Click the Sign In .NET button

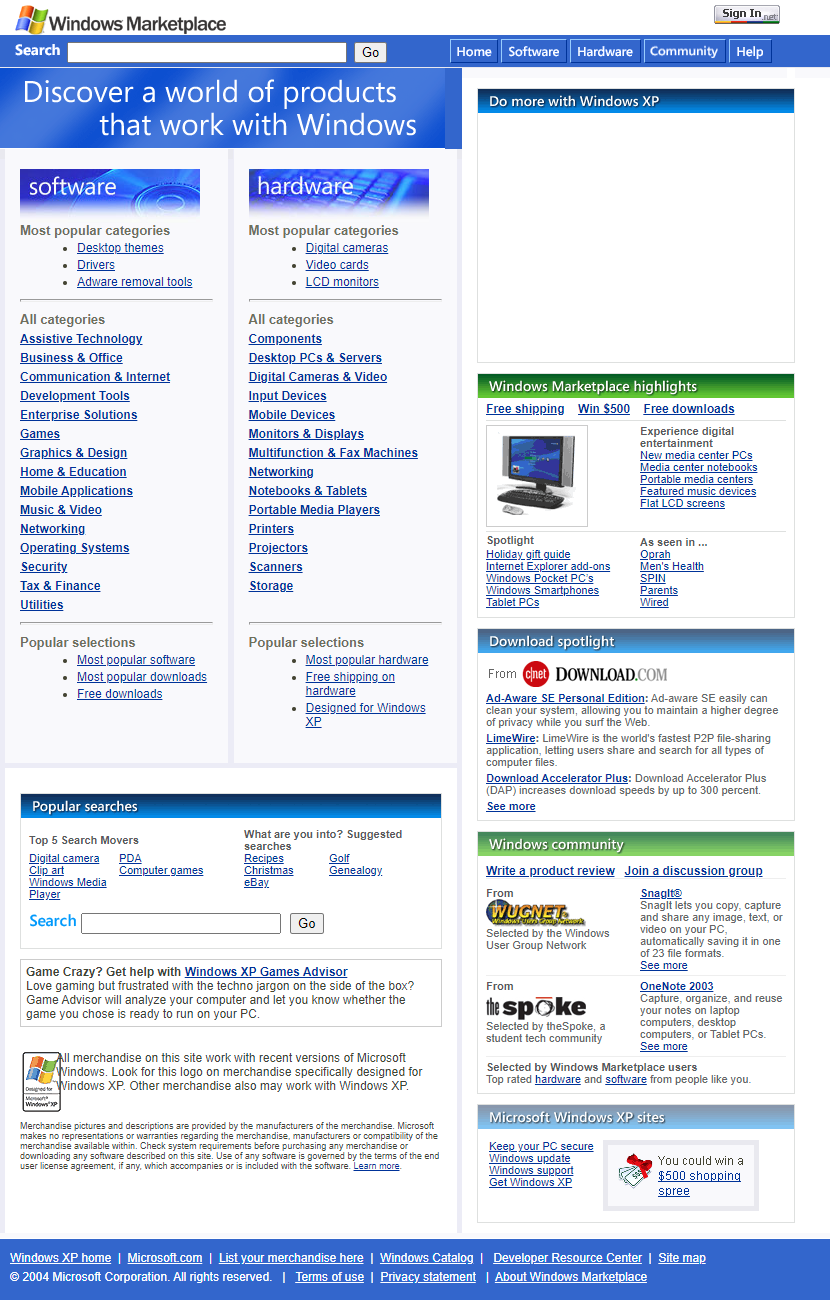[x=746, y=14]
